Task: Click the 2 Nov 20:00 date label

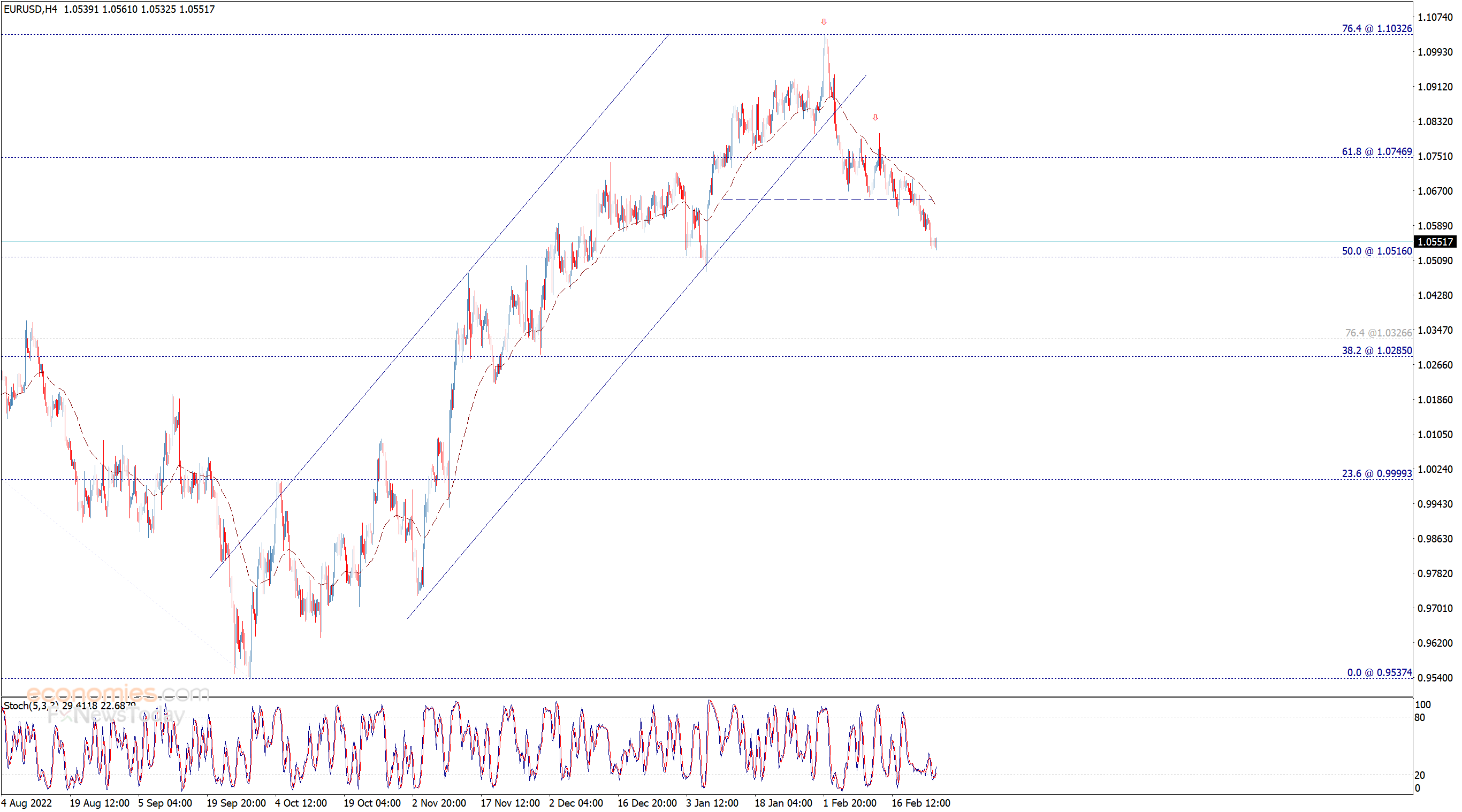Action: (x=439, y=803)
